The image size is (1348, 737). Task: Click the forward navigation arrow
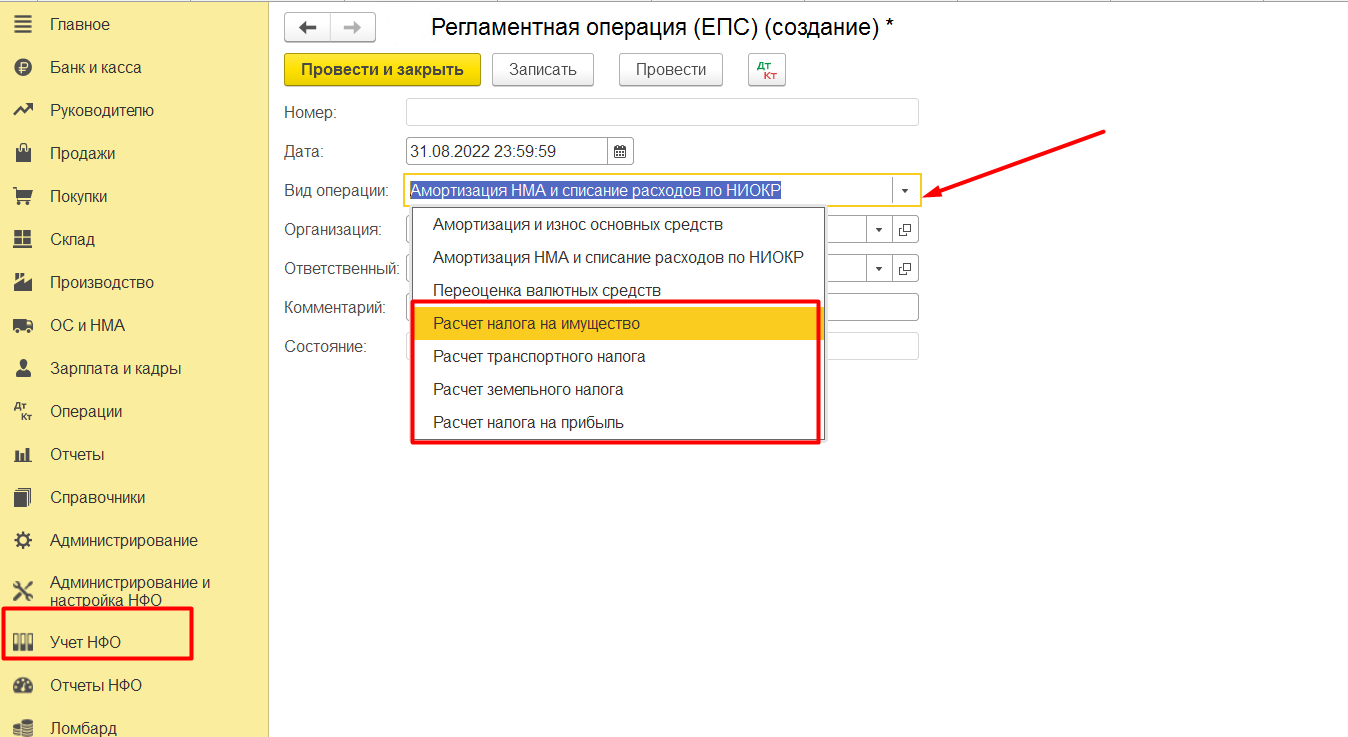coord(352,28)
